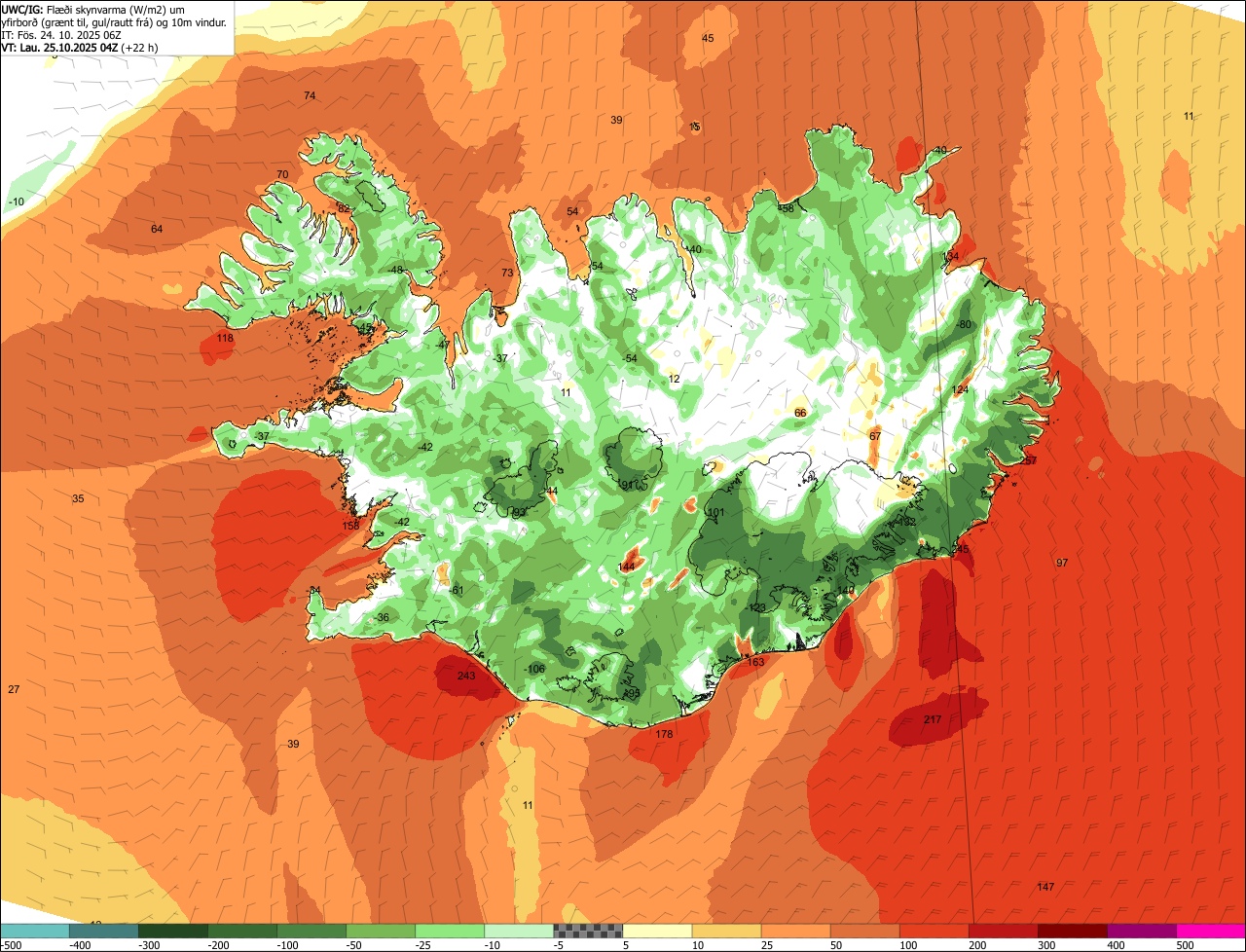Click the heat flux value 243 off the southwest coast
Image resolution: width=1246 pixels, height=952 pixels.
(466, 677)
